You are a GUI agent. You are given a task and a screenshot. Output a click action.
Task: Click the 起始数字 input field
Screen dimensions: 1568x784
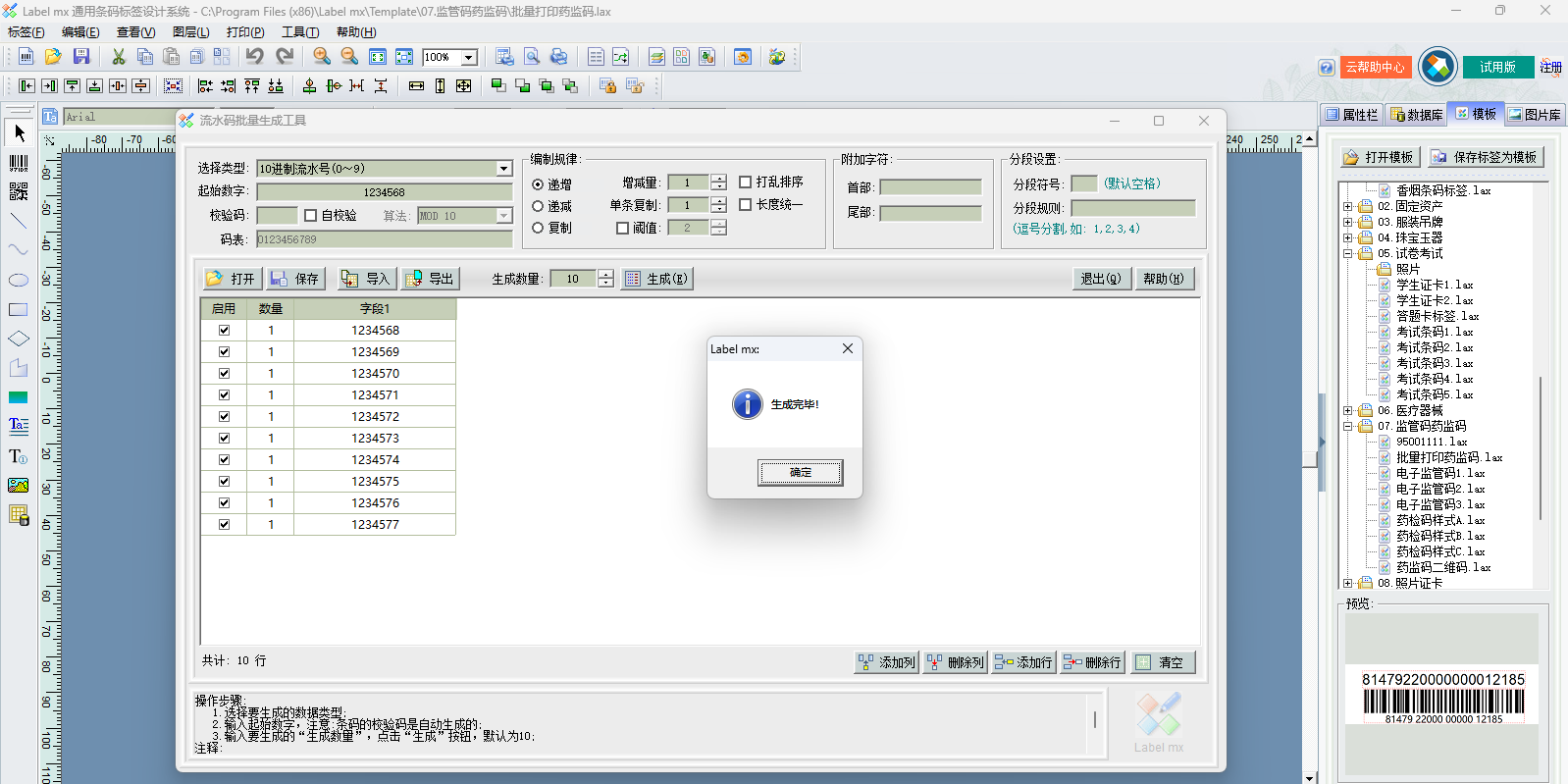point(384,192)
